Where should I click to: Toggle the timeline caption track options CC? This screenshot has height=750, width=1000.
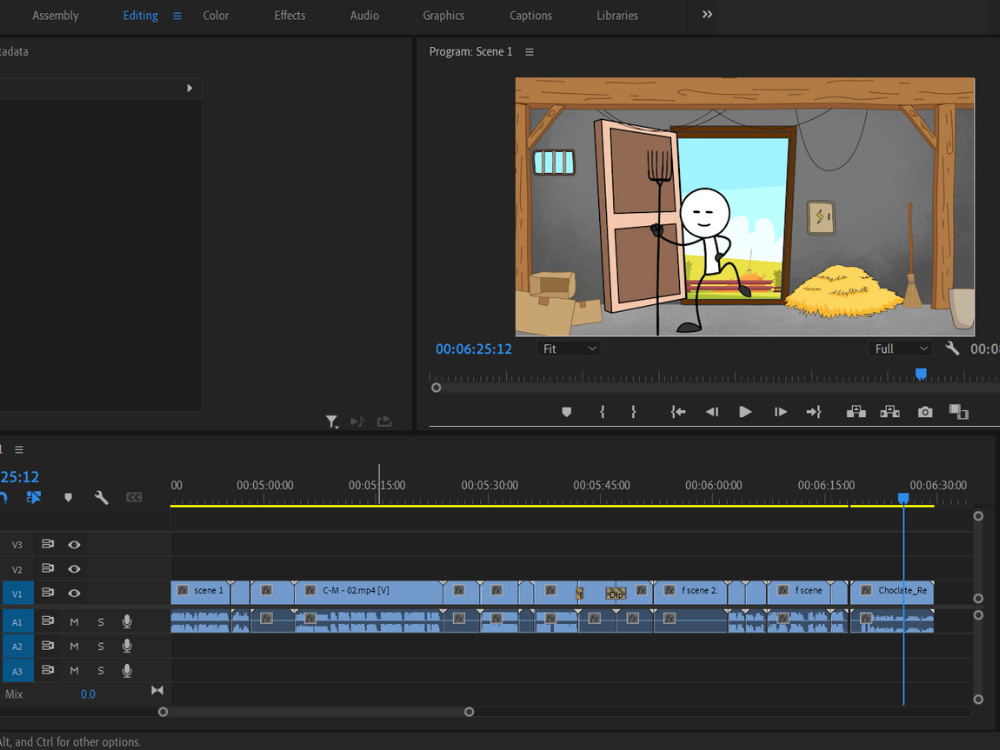point(134,497)
